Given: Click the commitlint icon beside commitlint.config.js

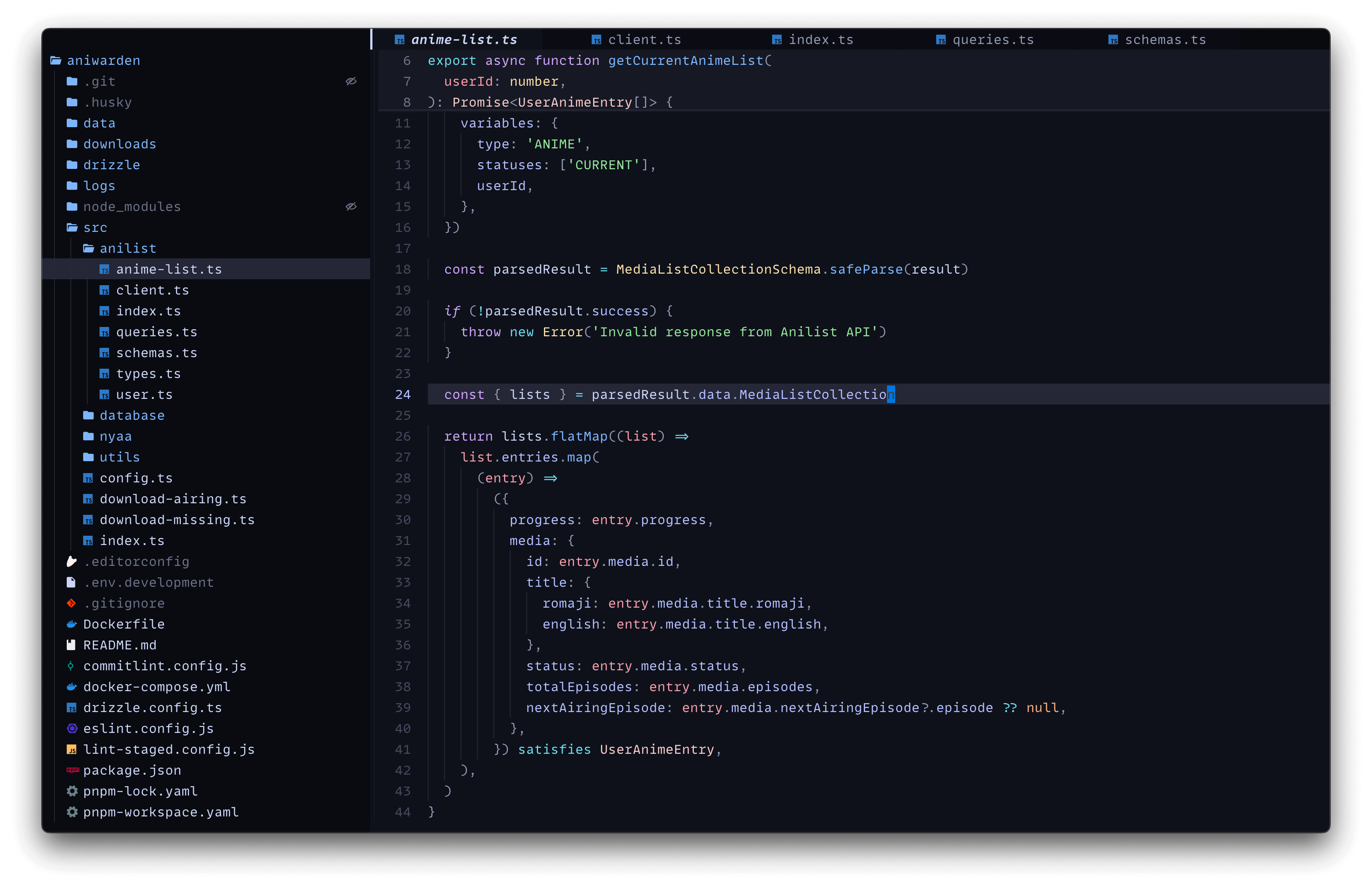Looking at the screenshot, I should pos(71,666).
